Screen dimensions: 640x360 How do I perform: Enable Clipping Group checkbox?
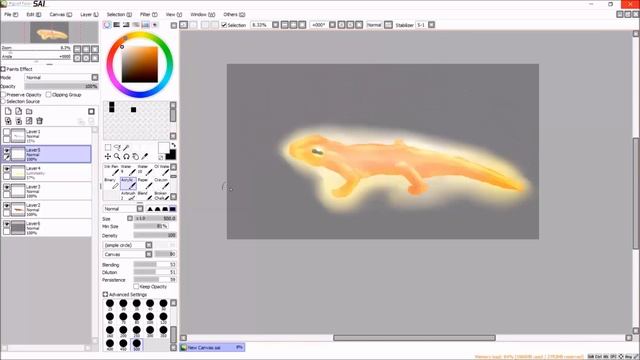tap(49, 95)
